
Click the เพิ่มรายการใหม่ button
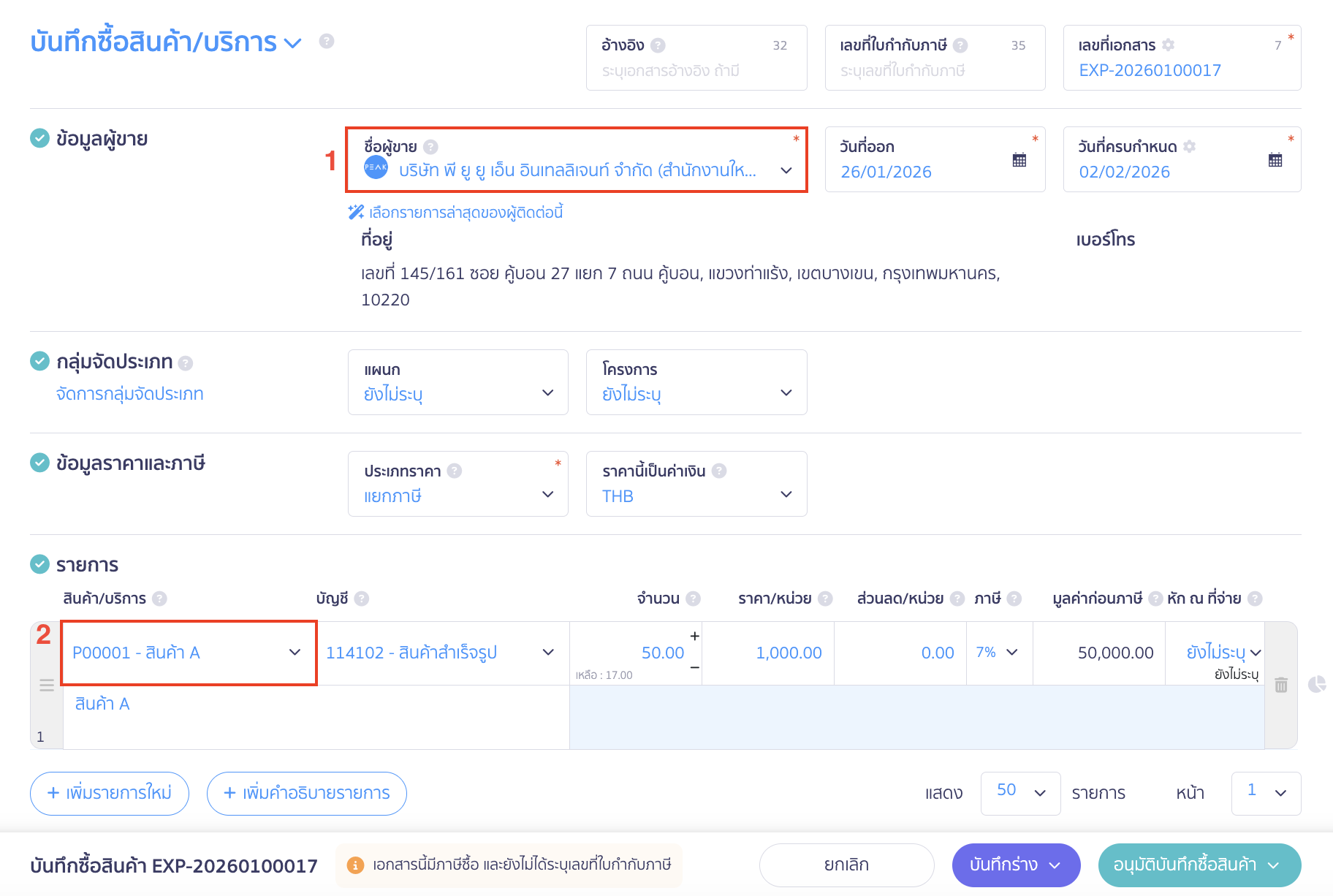pos(110,793)
